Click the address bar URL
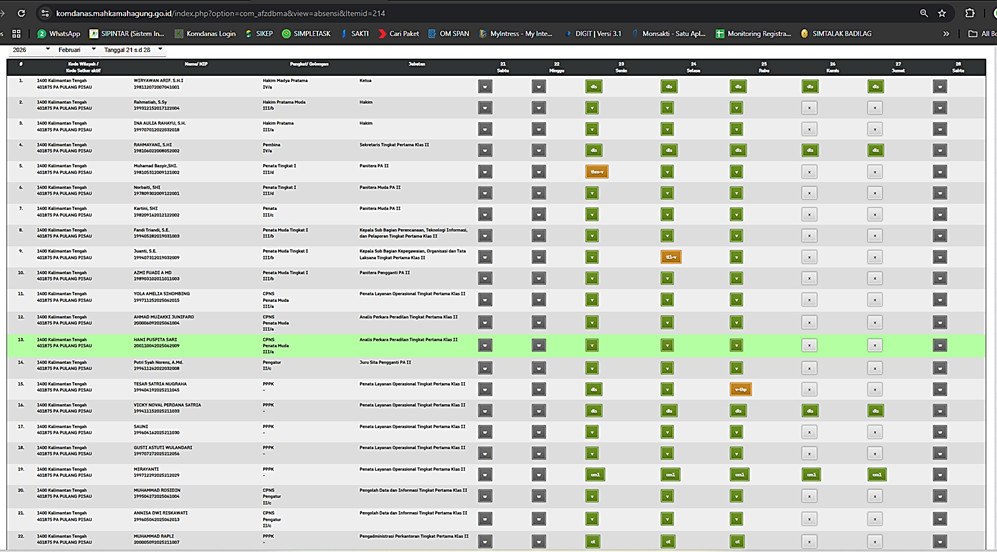This screenshot has width=997, height=552. tap(250, 13)
